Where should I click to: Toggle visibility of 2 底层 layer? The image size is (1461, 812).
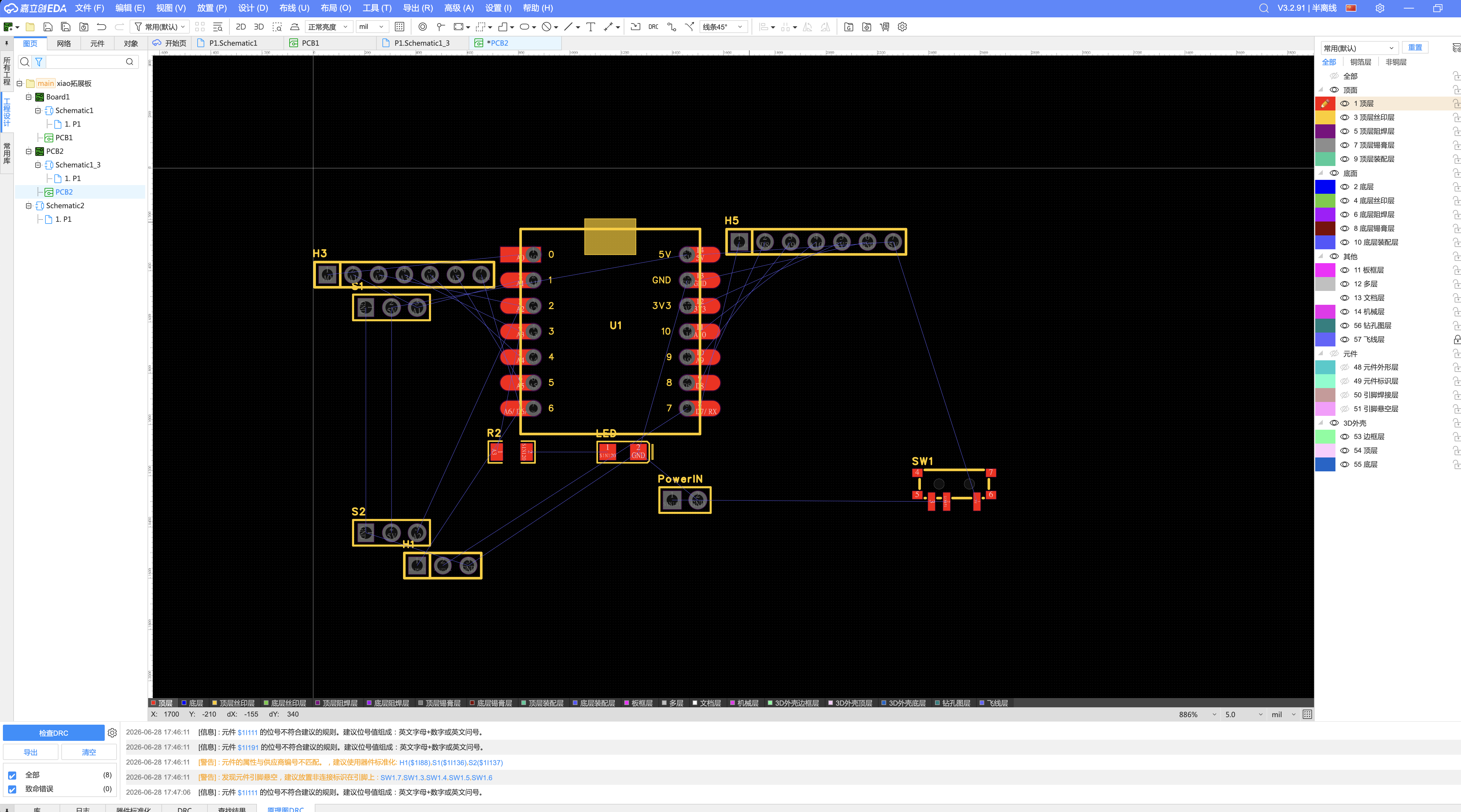tap(1345, 187)
